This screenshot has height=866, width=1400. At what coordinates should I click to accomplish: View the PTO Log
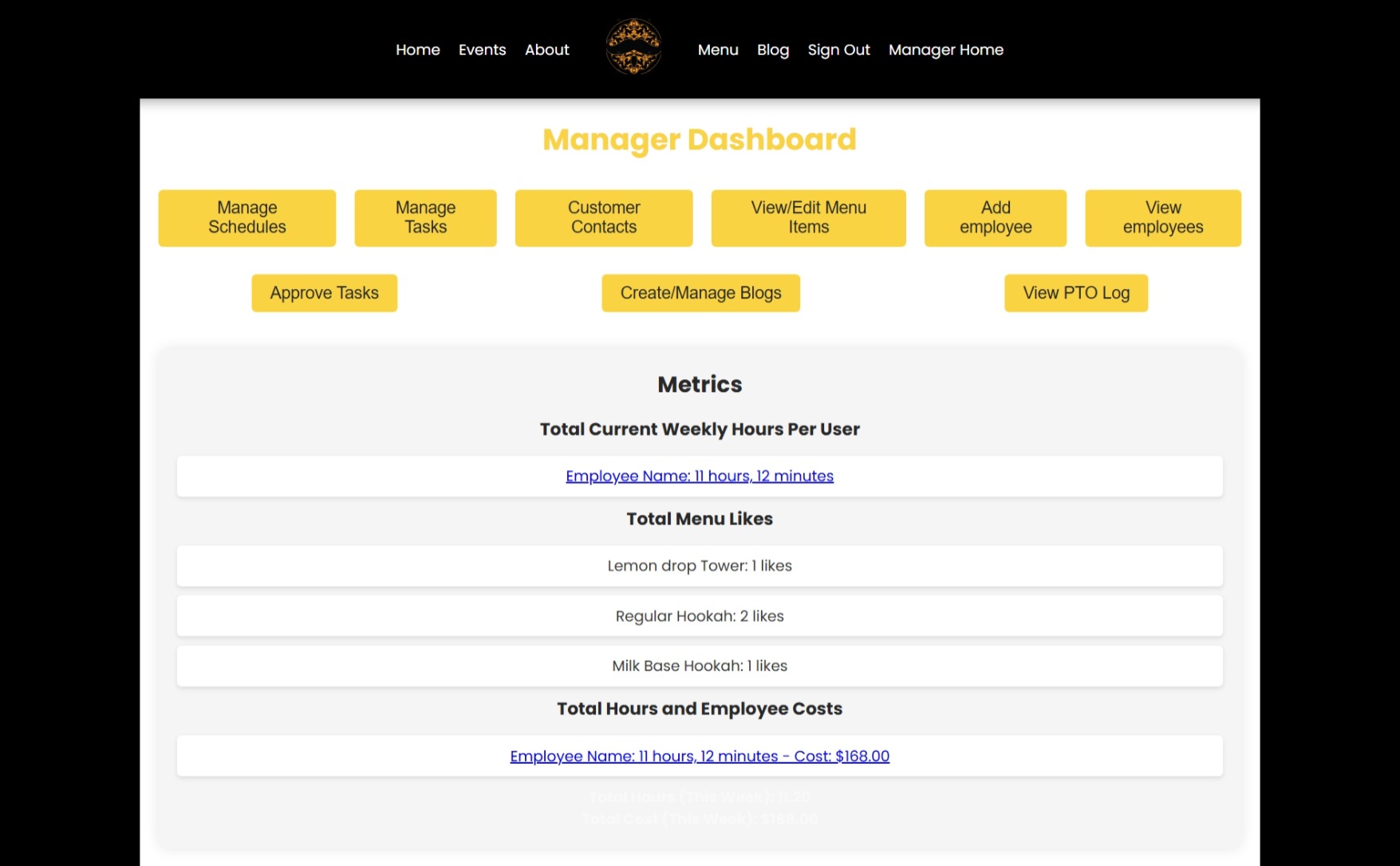click(1075, 293)
